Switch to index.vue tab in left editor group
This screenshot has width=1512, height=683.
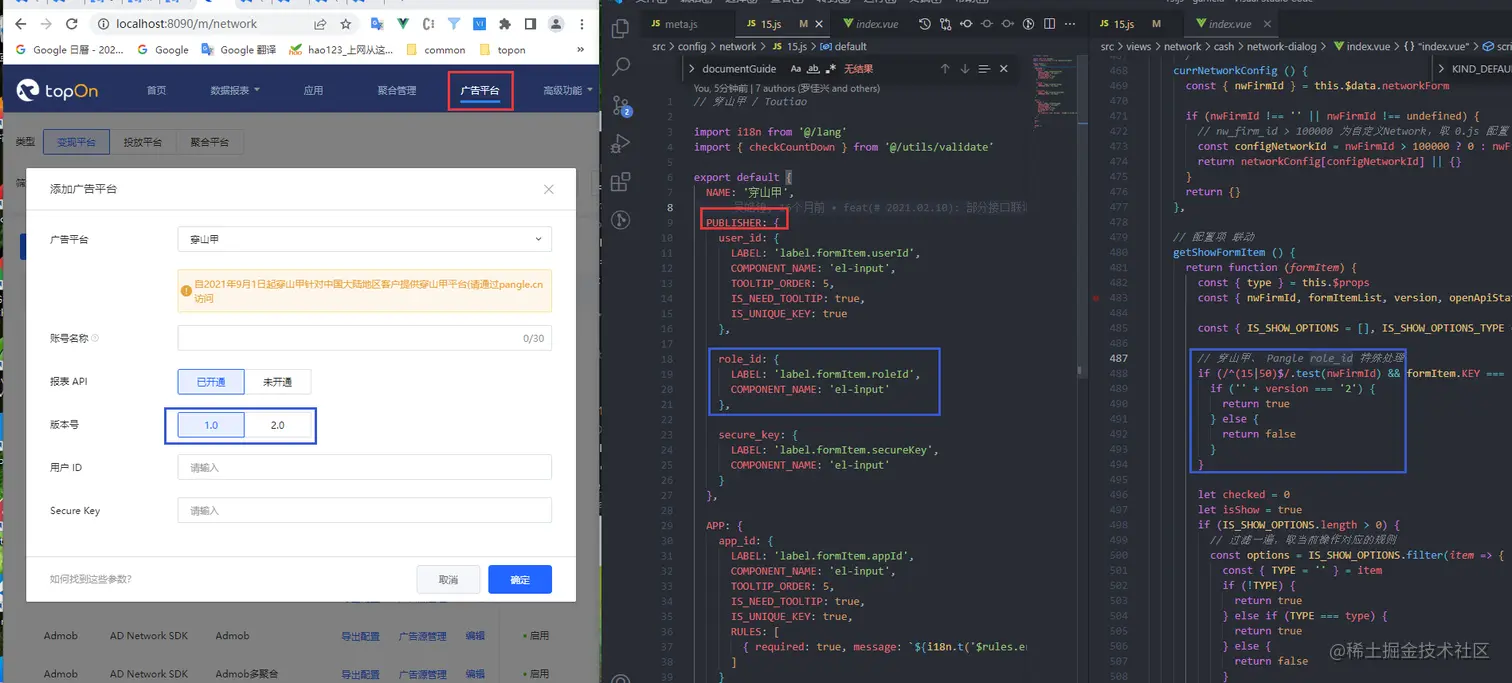pyautogui.click(x=872, y=23)
